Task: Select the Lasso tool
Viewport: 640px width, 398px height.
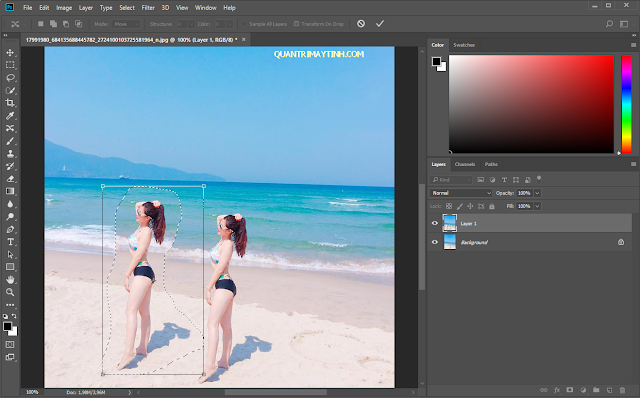Action: tap(10, 78)
